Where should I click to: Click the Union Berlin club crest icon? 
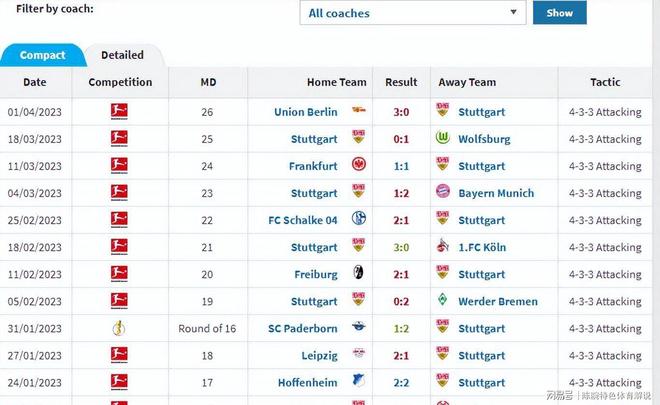358,112
